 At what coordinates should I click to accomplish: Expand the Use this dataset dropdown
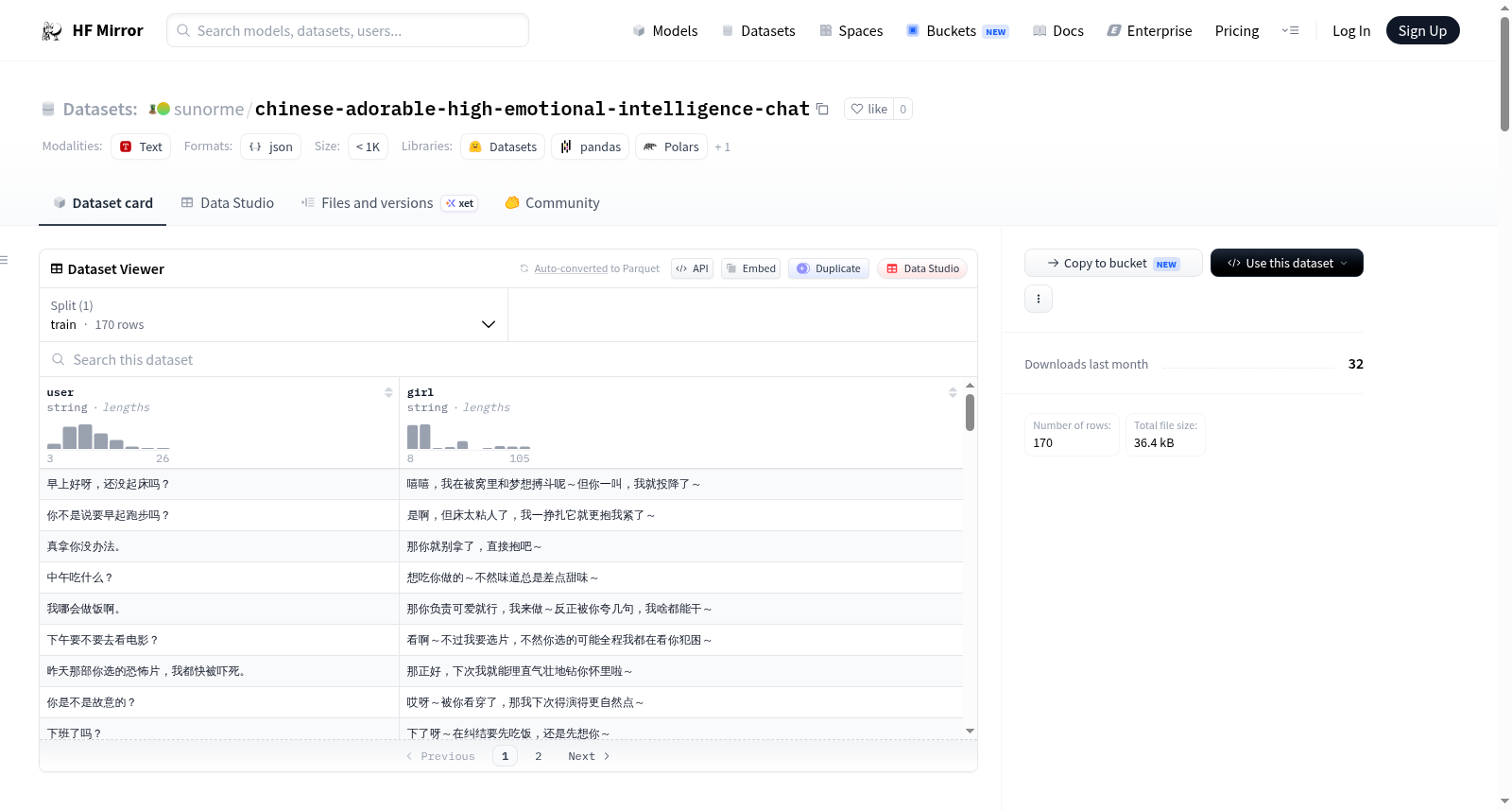1287,263
